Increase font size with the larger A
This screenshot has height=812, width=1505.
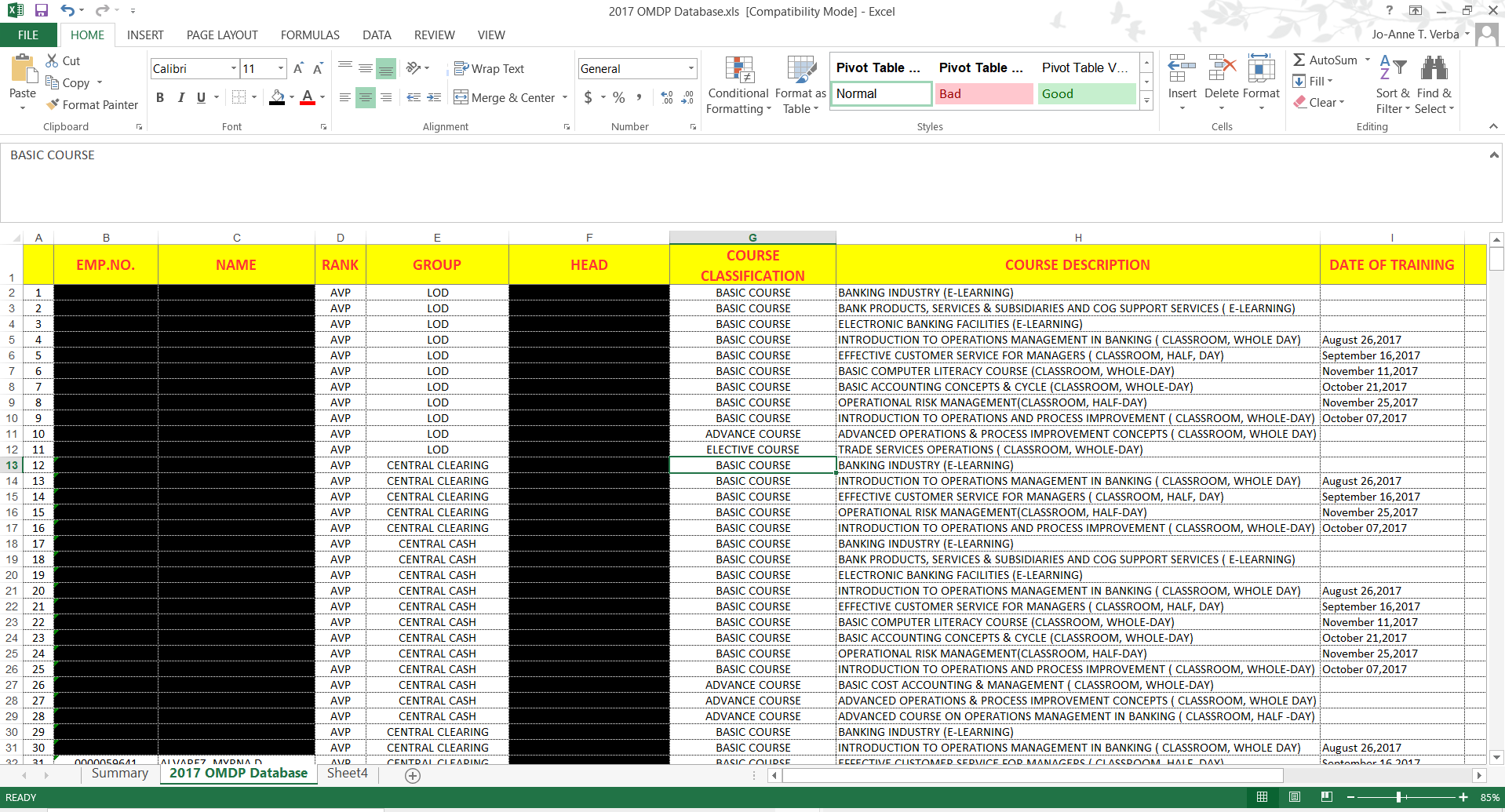(298, 69)
